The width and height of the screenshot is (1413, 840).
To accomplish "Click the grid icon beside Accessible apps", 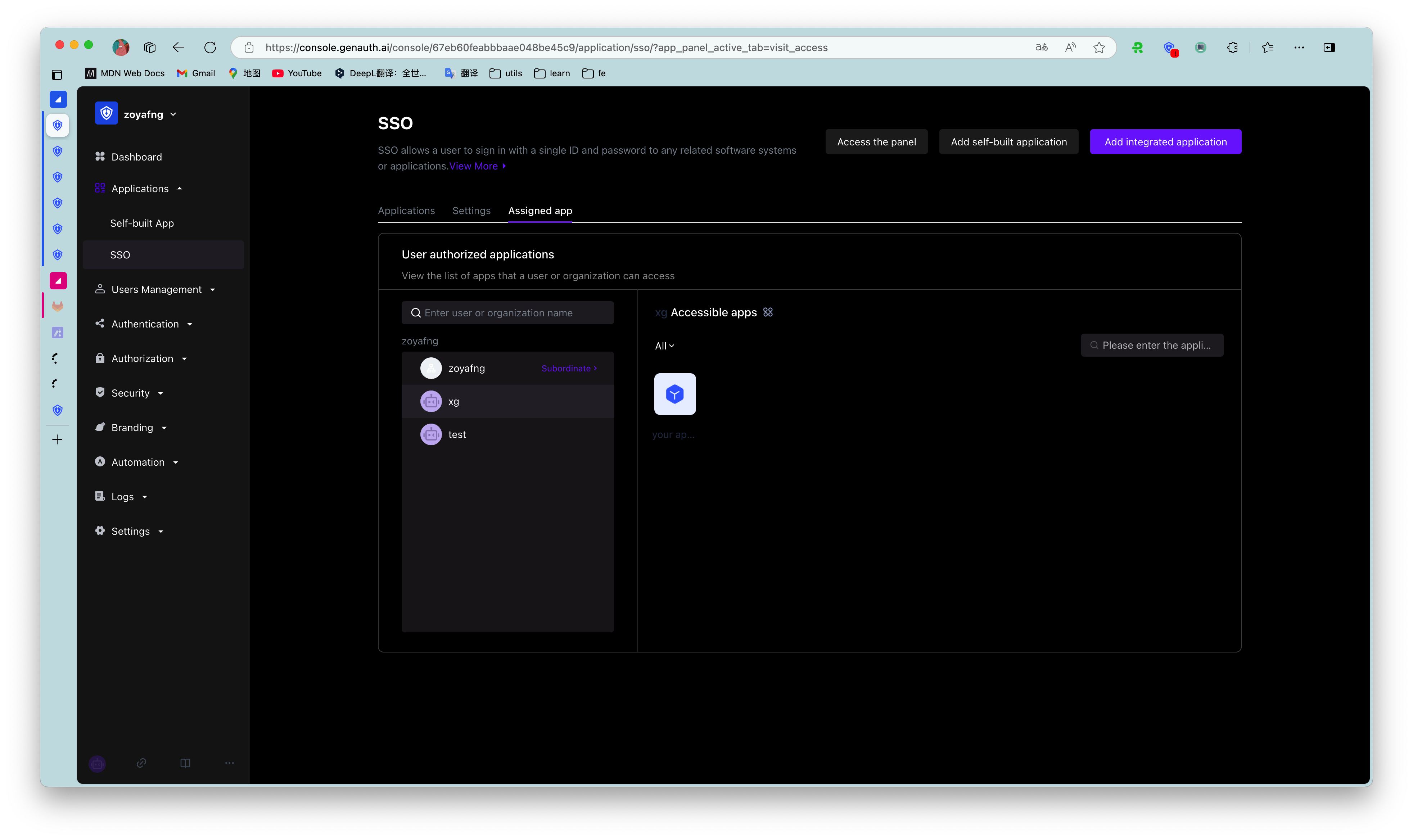I will click(x=768, y=312).
